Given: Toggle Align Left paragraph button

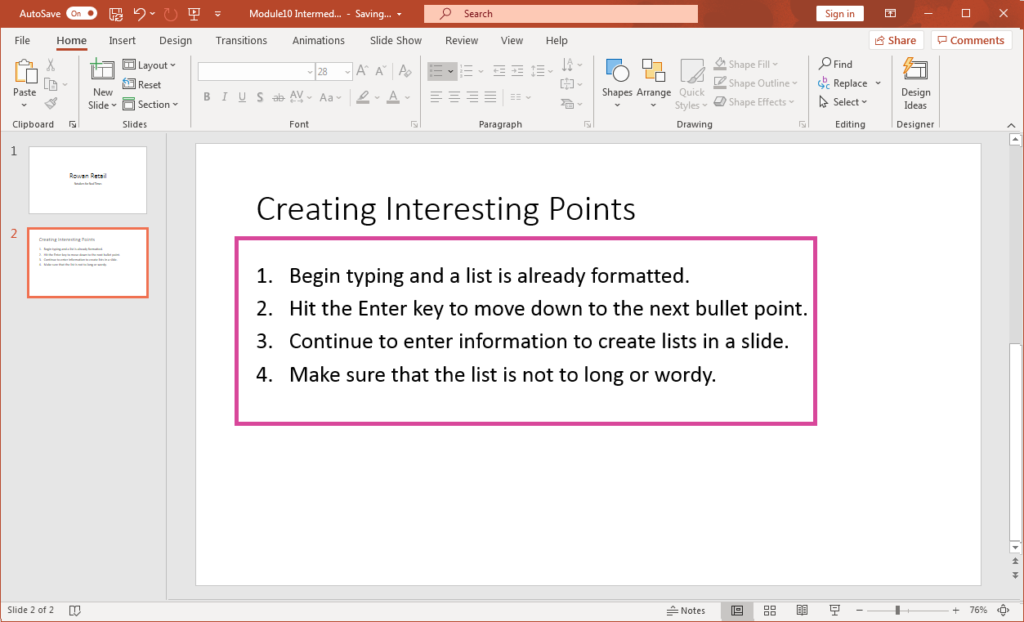Looking at the screenshot, I should tap(436, 97).
